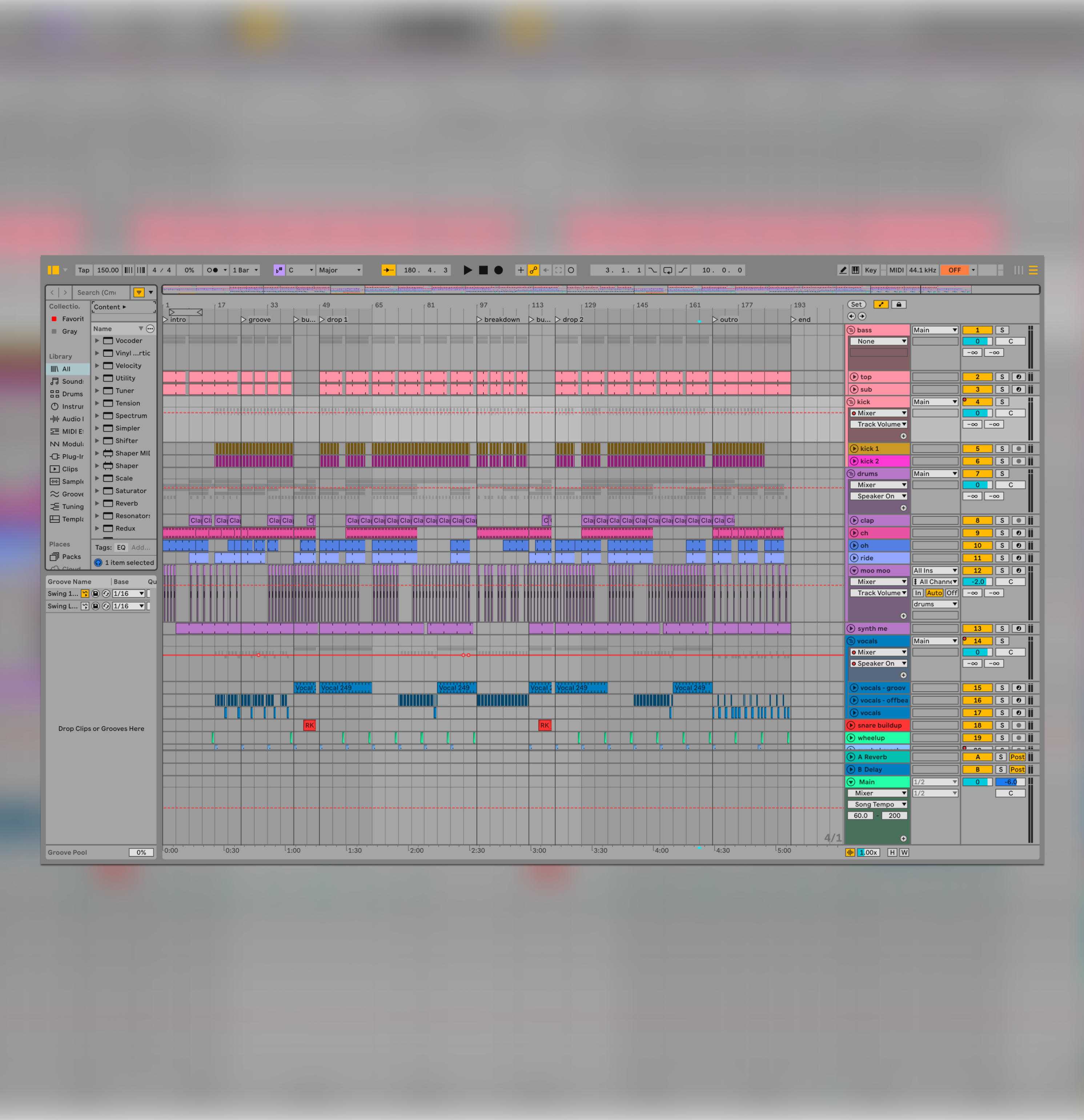1084x1120 pixels.
Task: Click the Stop transport button
Action: tap(483, 270)
